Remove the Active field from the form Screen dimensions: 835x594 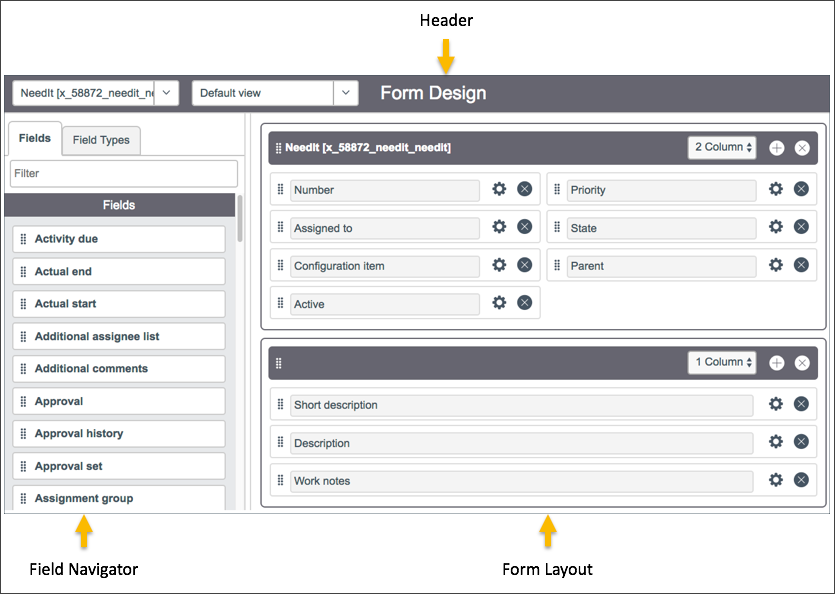tap(524, 302)
